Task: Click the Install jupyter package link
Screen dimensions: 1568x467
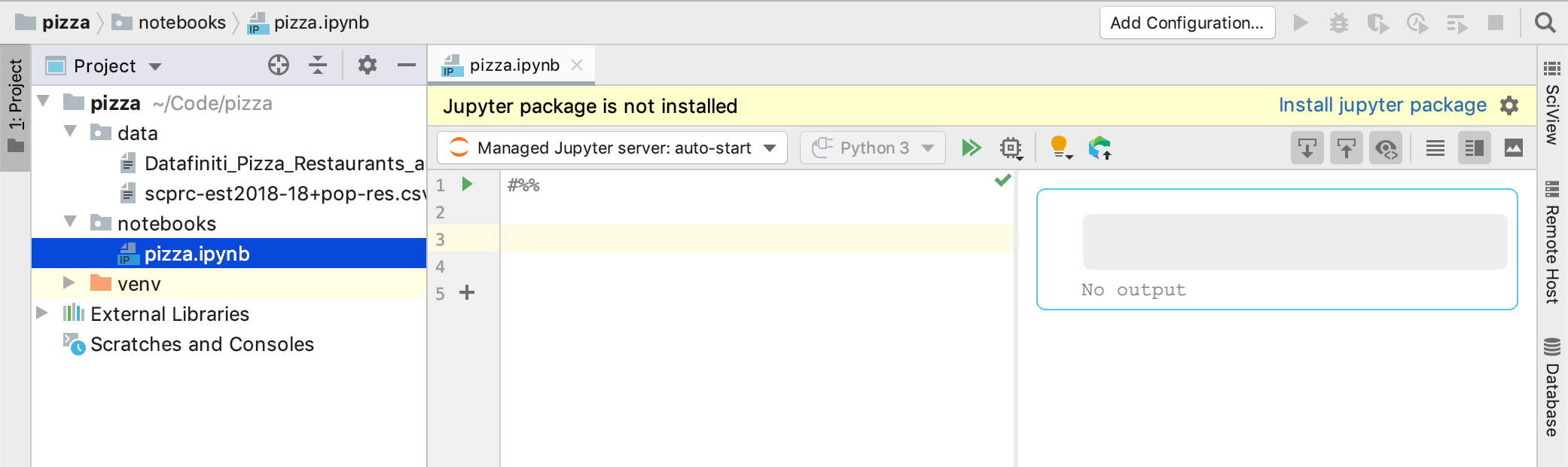Action: point(1382,105)
